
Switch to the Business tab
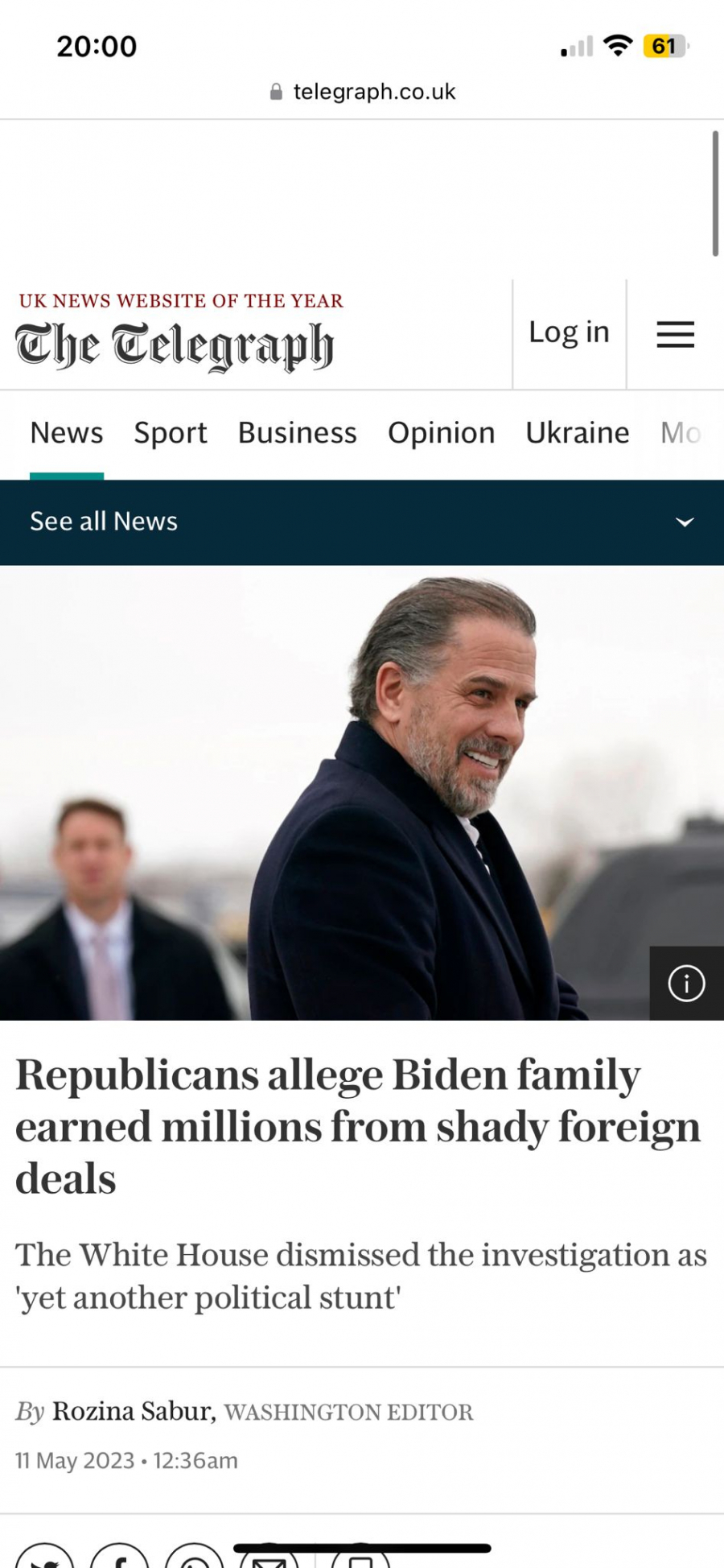click(297, 433)
